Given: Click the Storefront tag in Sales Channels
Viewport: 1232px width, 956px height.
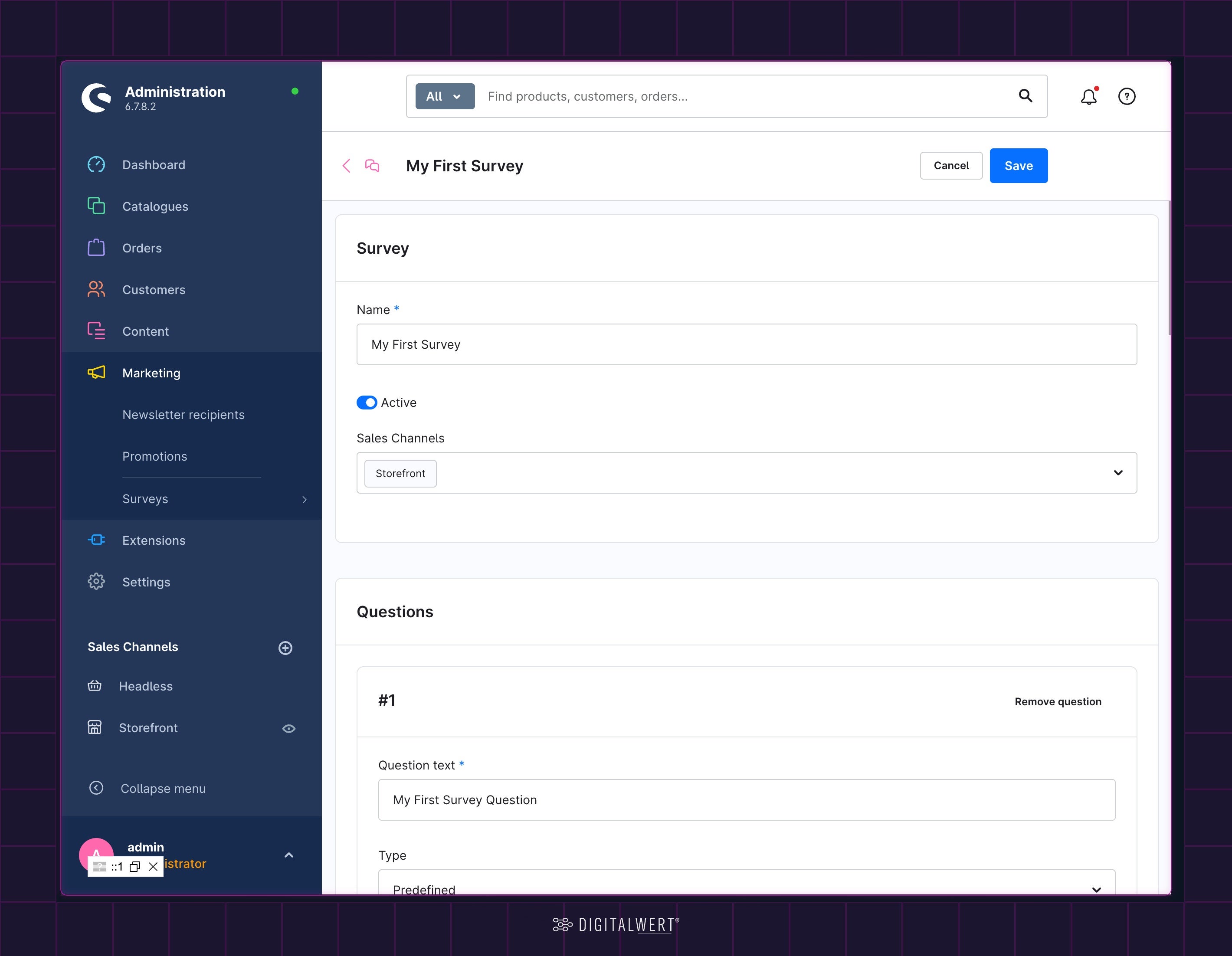Looking at the screenshot, I should pos(400,473).
